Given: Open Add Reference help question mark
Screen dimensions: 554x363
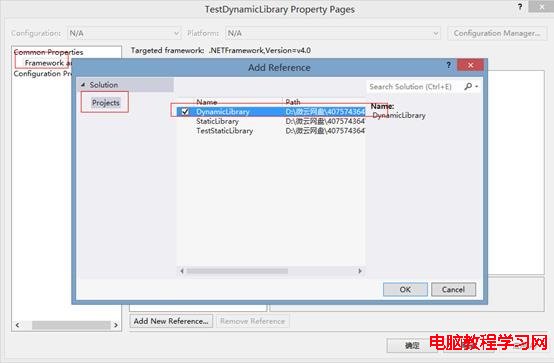Looking at the screenshot, I should pos(448,65).
